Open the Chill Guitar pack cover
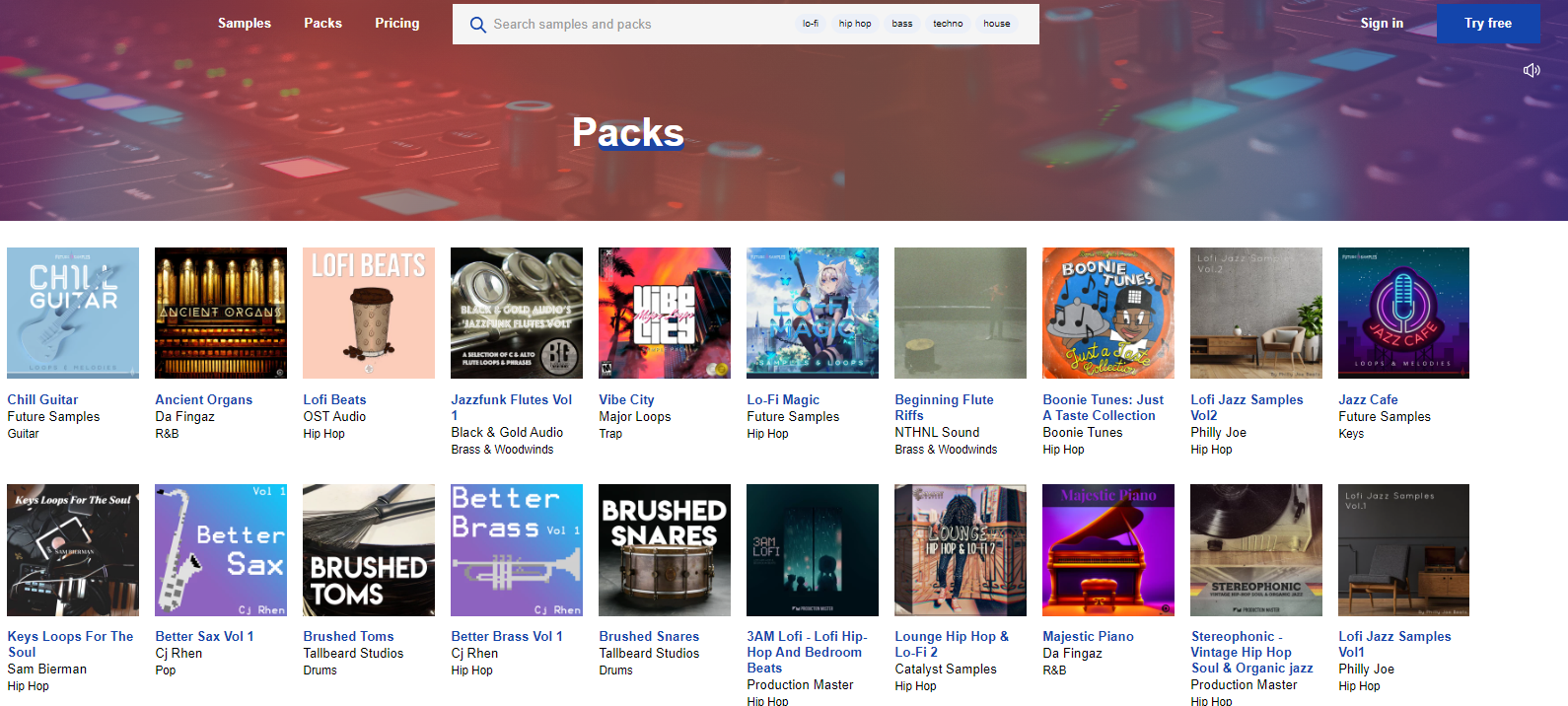This screenshot has width=1568, height=706. (x=73, y=313)
